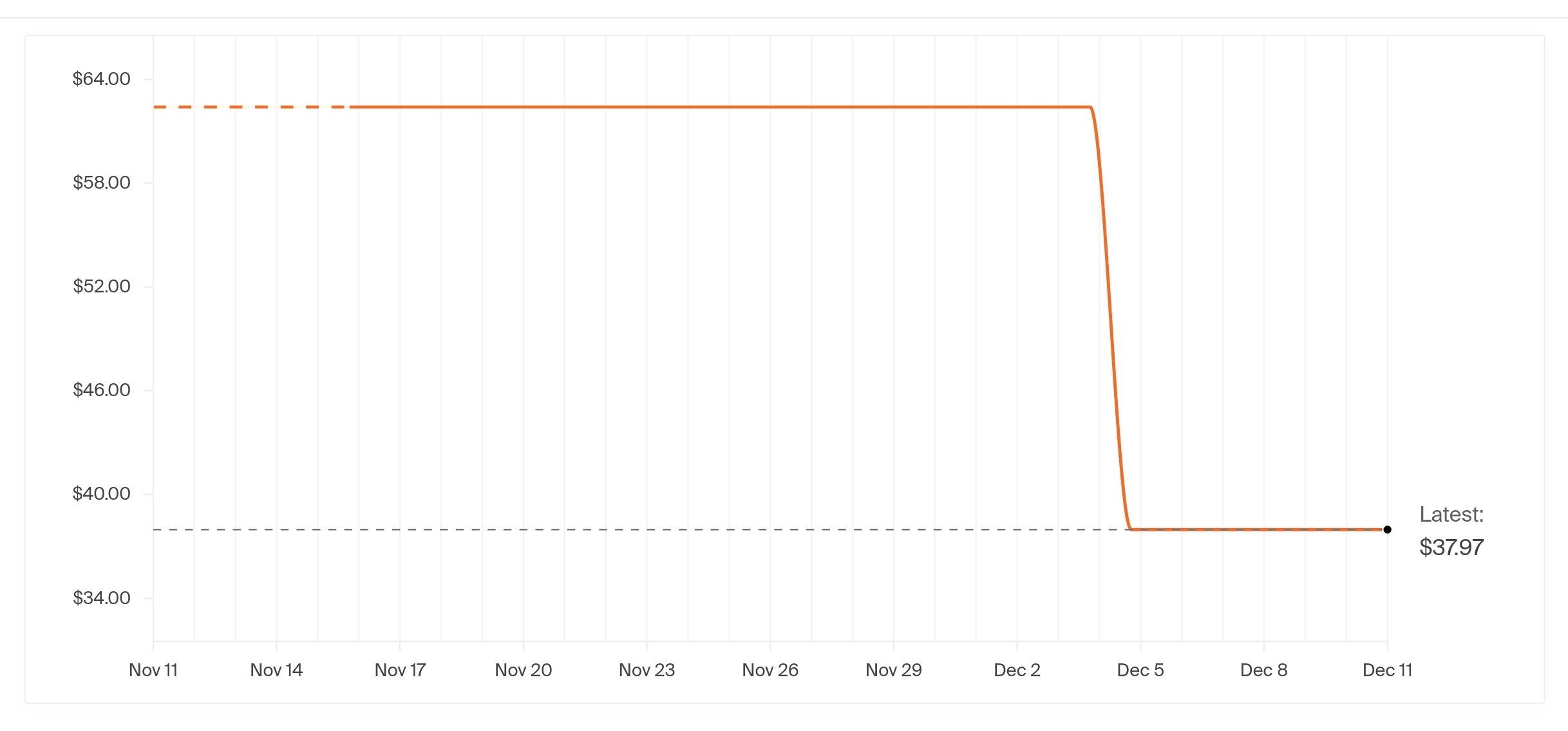
Task: Click the Nov 14 date label
Action: [x=276, y=670]
